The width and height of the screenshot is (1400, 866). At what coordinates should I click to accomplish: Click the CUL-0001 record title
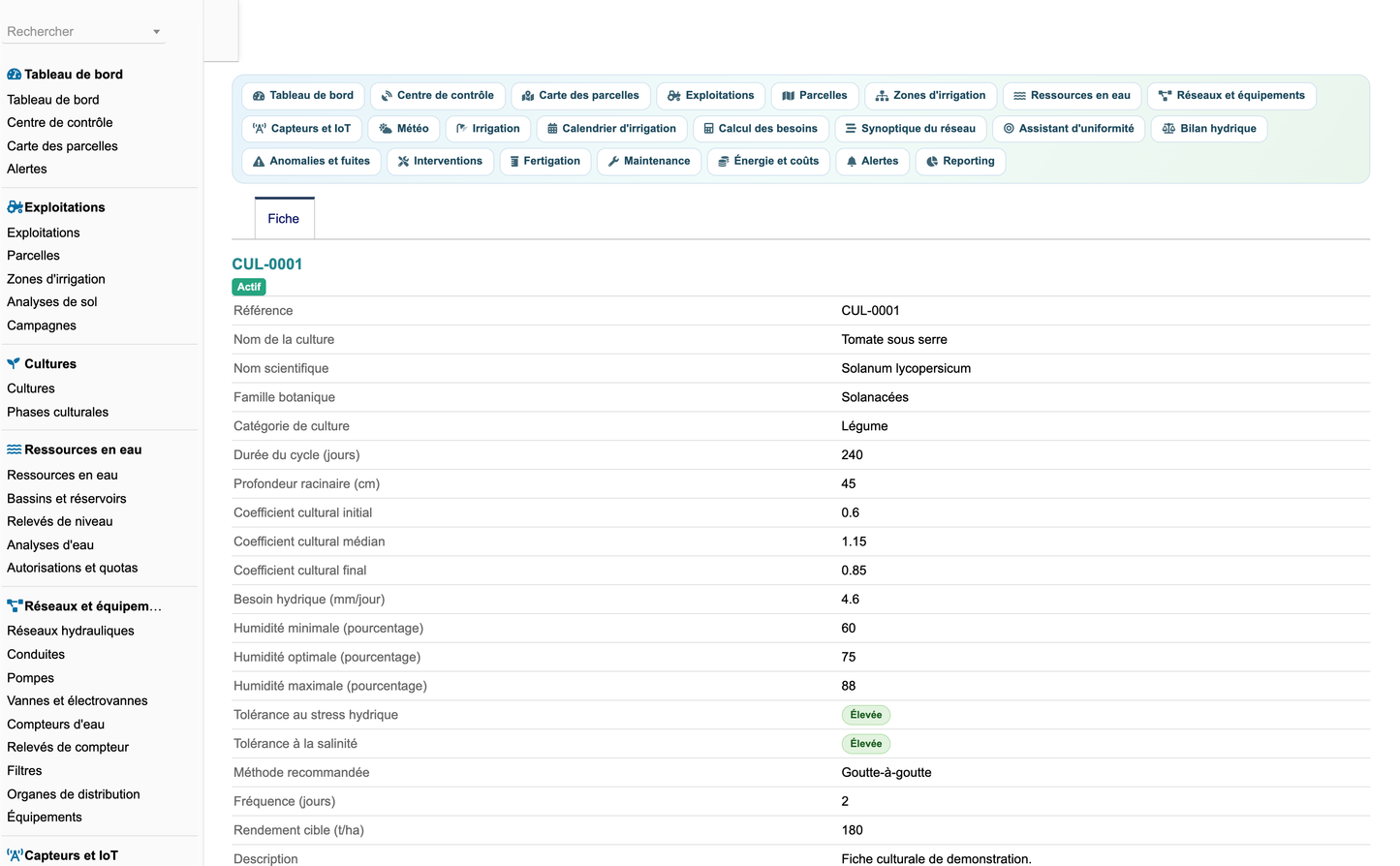pyautogui.click(x=267, y=264)
